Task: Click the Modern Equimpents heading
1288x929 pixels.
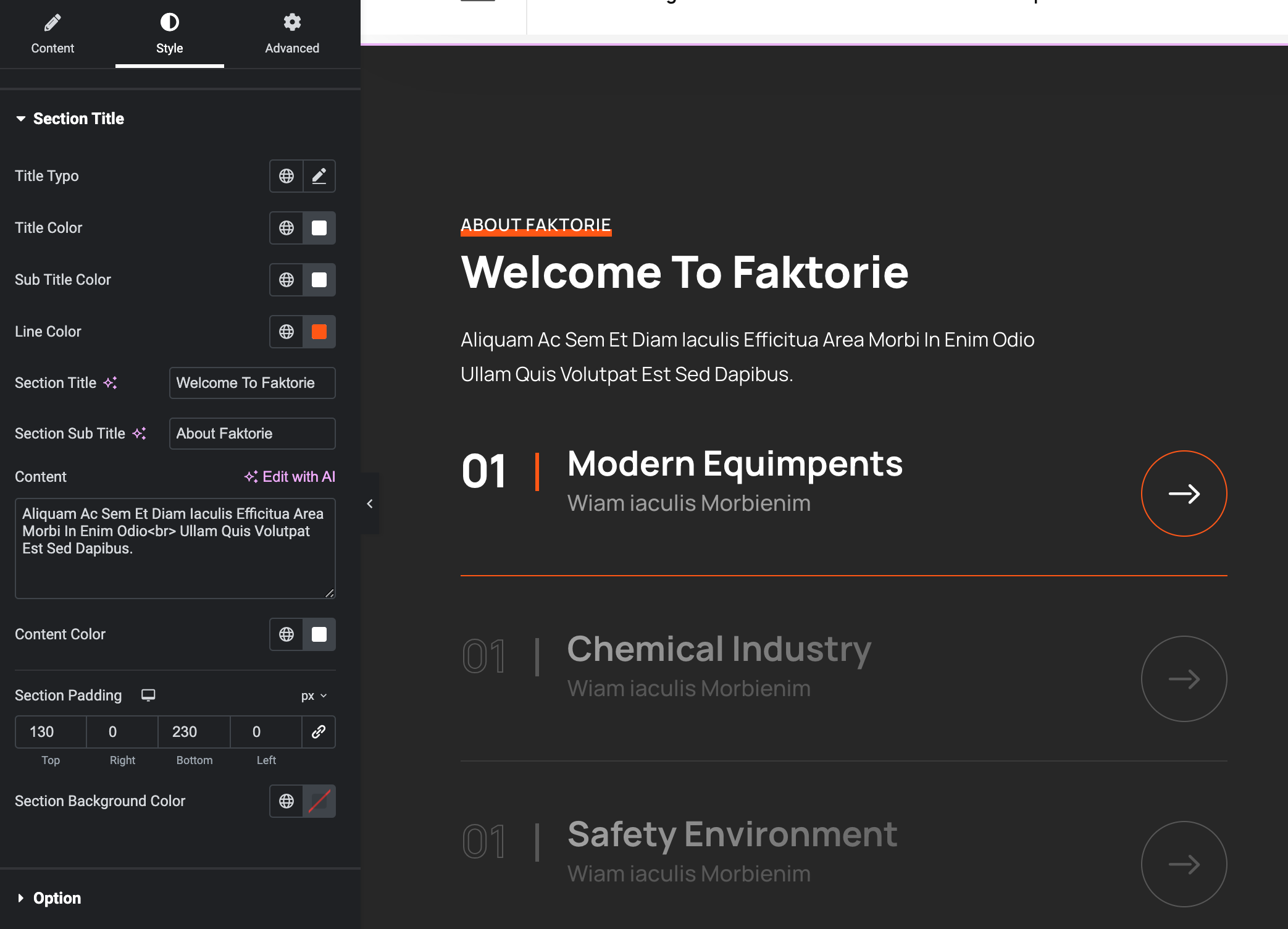Action: tap(735, 464)
